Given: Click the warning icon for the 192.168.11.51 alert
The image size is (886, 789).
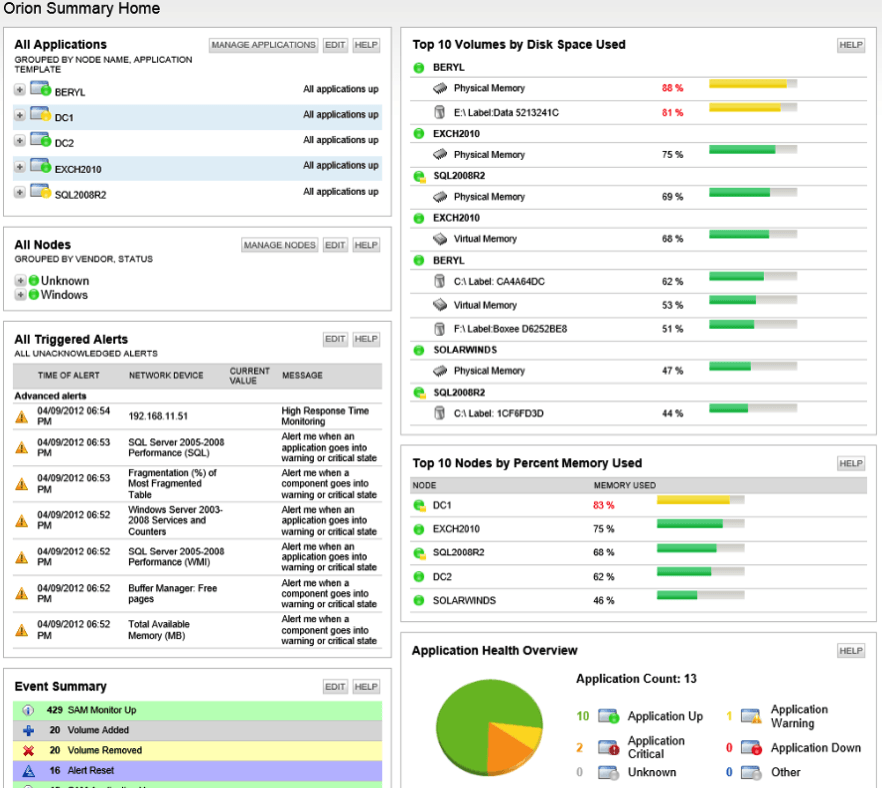Looking at the screenshot, I should pyautogui.click(x=21, y=417).
